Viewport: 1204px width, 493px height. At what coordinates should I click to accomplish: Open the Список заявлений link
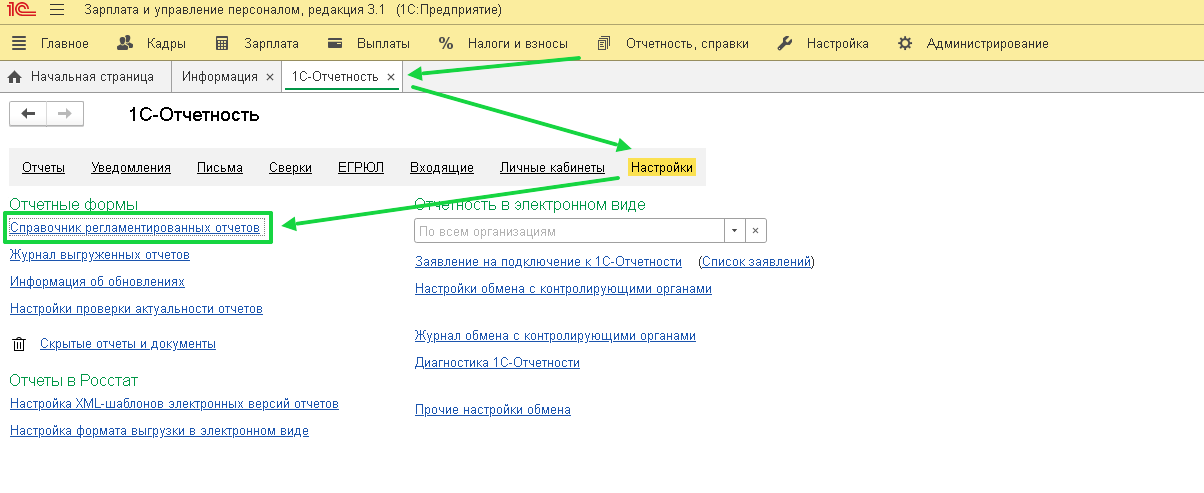(757, 262)
